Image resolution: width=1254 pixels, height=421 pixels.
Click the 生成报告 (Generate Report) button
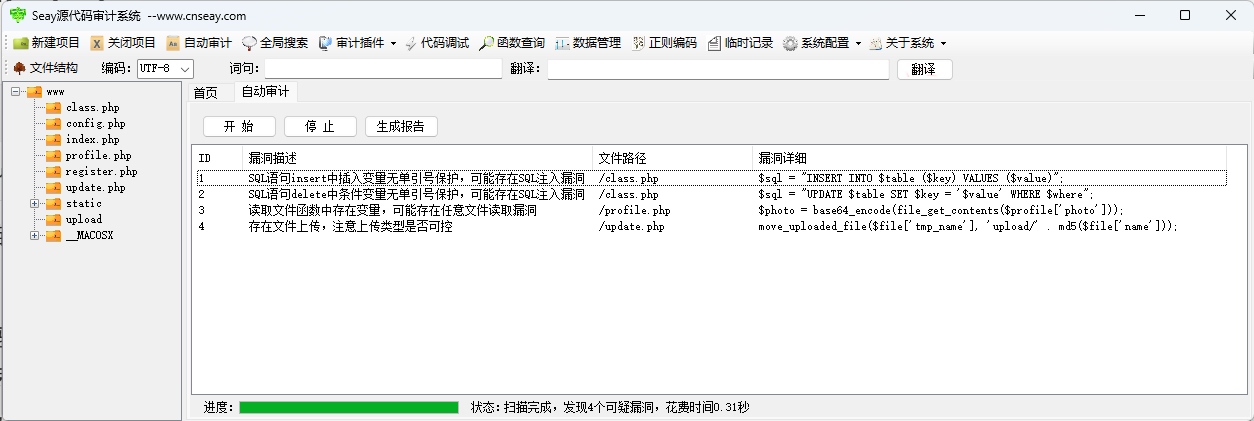[x=400, y=126]
